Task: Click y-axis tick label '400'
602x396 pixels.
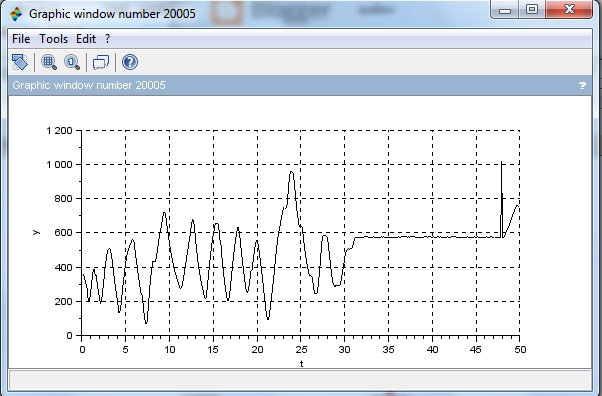Action: (63, 267)
